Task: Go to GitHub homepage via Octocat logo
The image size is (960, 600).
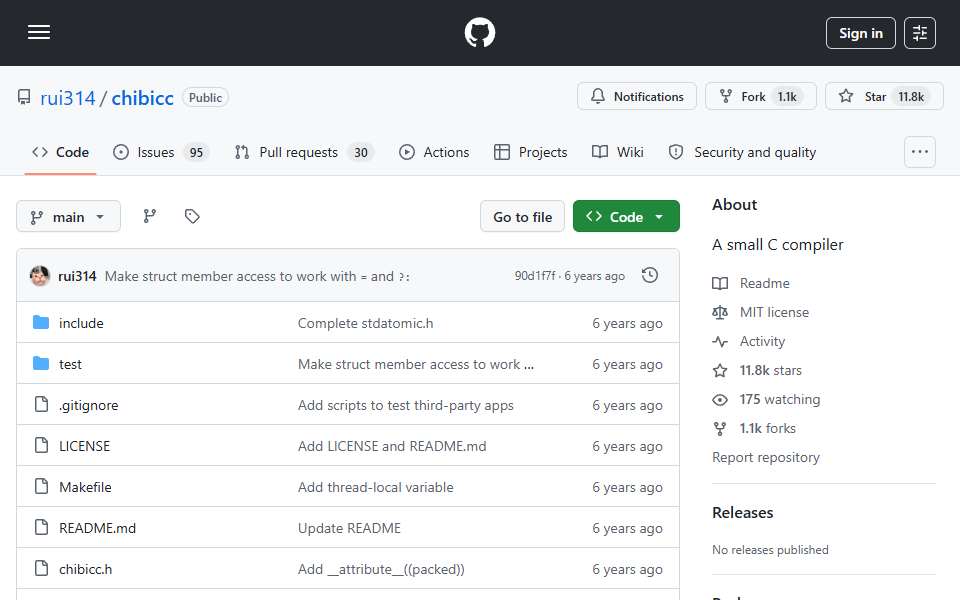Action: click(x=479, y=32)
